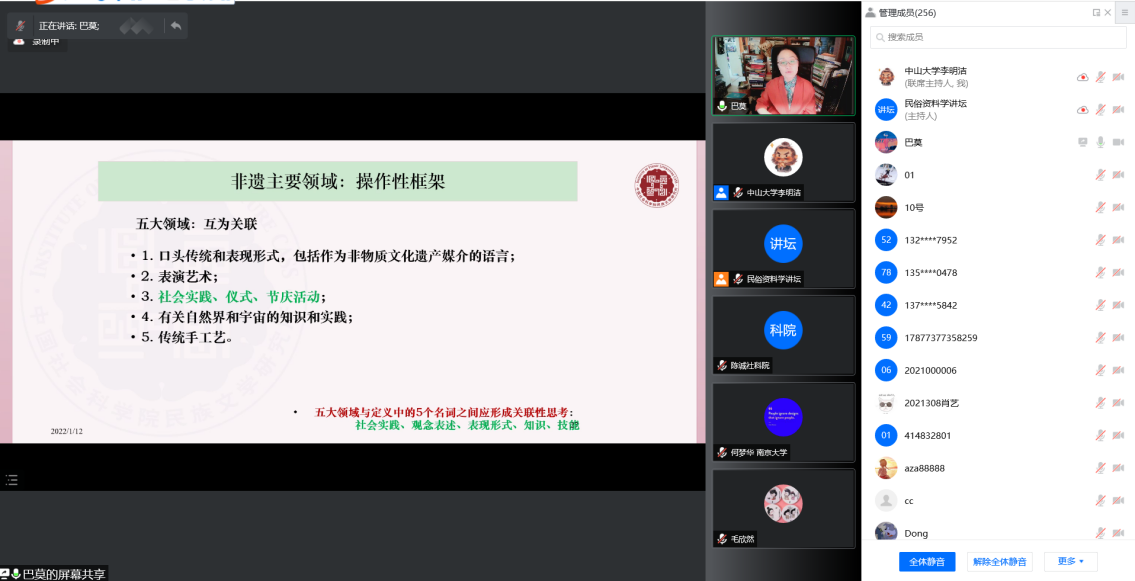Click the 民俗资料学讲坛 cloud recording icon
1135x581 pixels.
point(1082,109)
